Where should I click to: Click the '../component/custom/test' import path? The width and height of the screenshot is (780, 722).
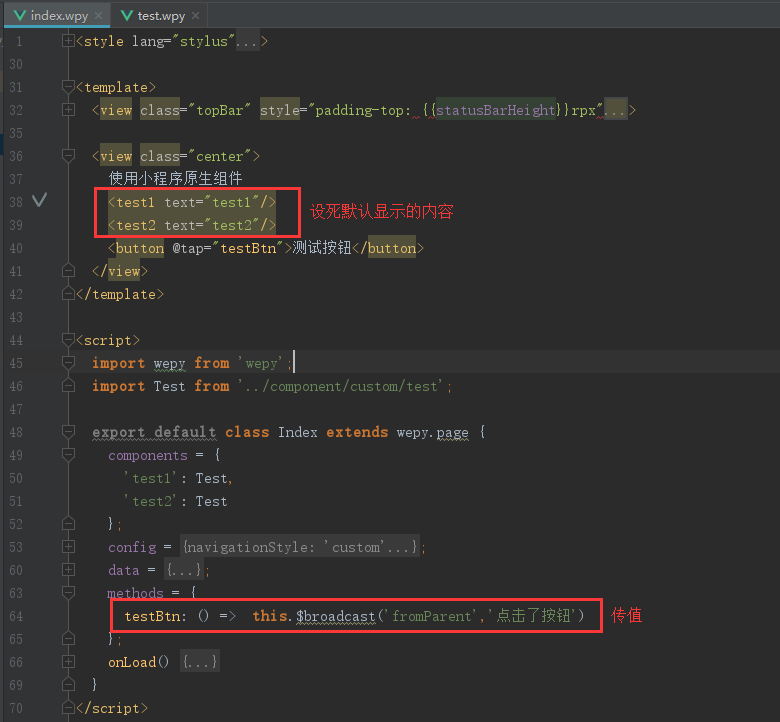[341, 386]
